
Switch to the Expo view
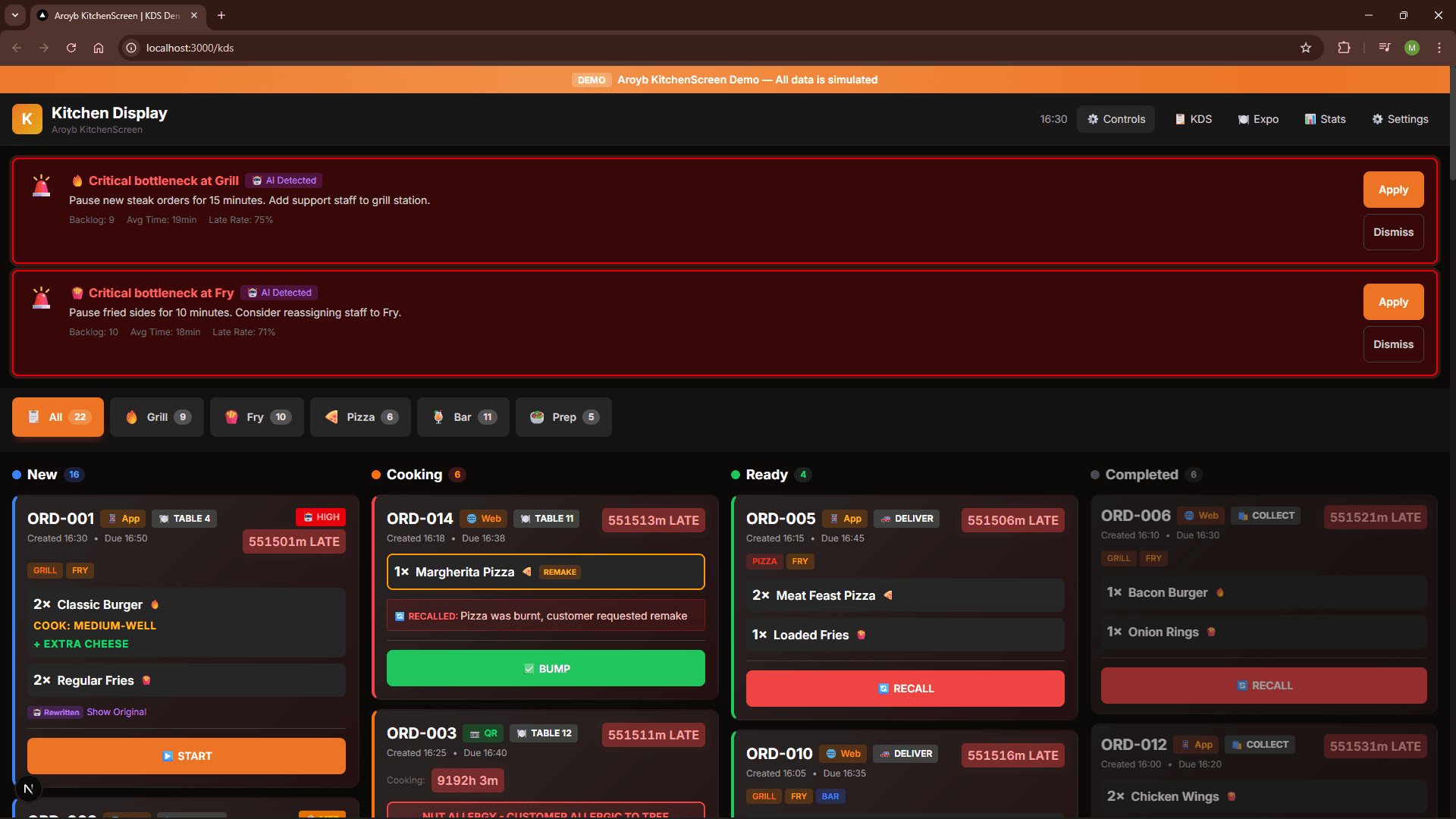point(1258,119)
